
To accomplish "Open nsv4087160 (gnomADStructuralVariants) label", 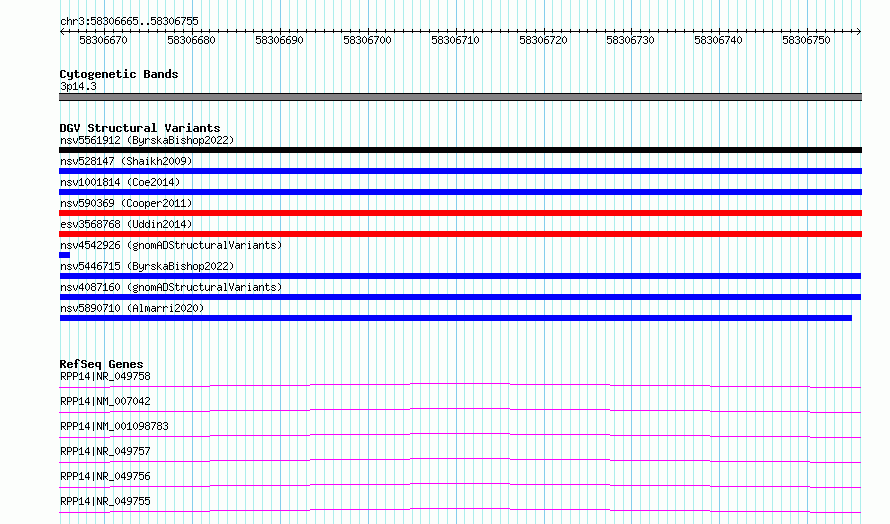I will (x=171, y=287).
